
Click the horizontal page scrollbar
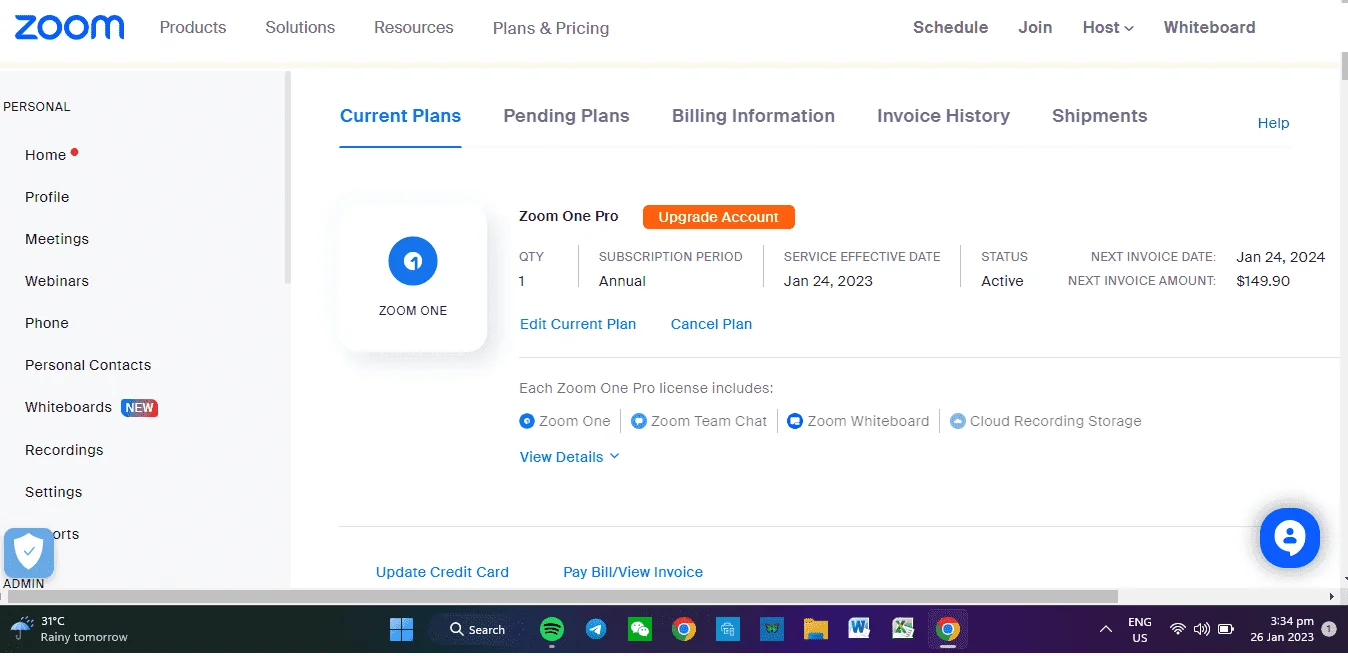tap(562, 597)
